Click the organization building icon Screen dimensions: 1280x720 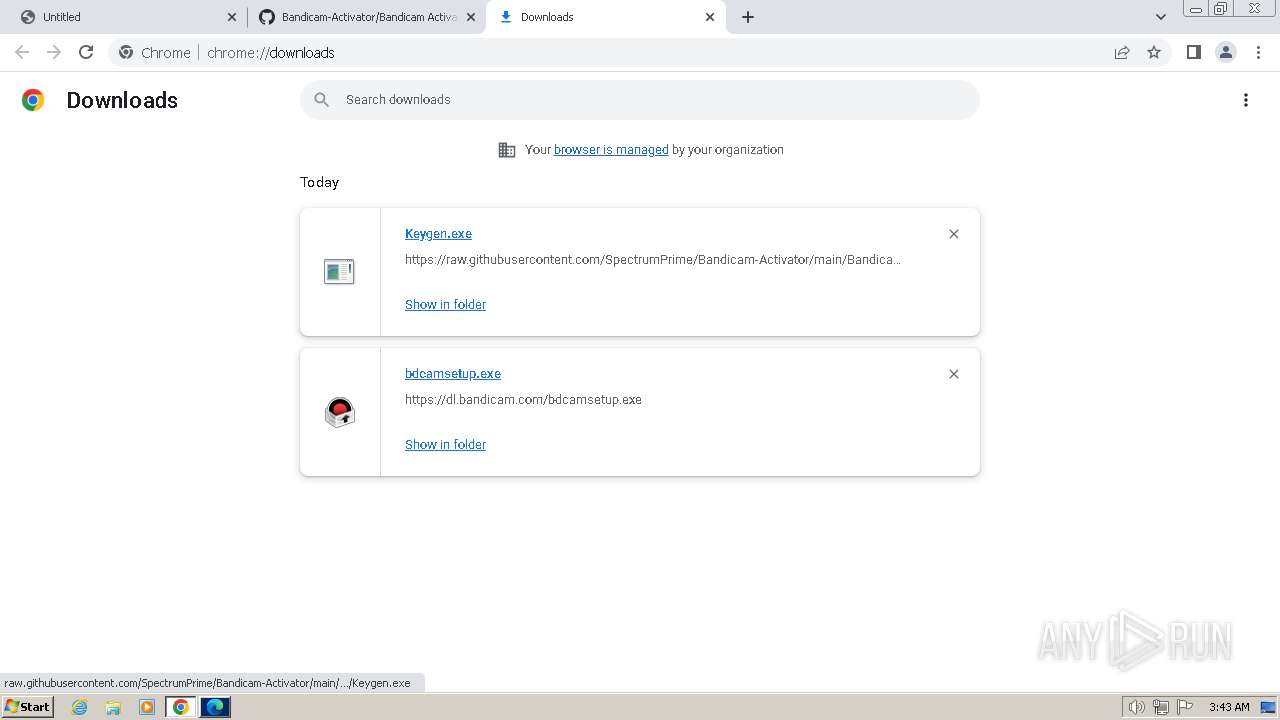click(507, 150)
